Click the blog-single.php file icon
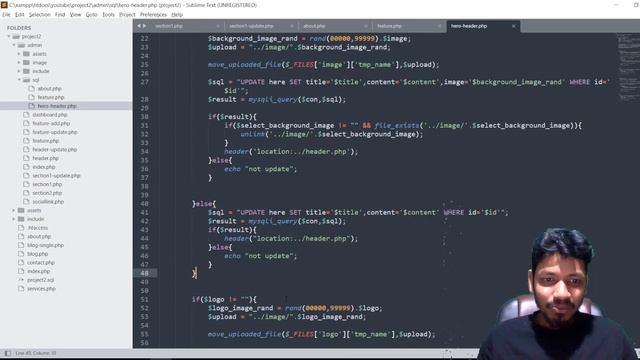 click(21, 245)
